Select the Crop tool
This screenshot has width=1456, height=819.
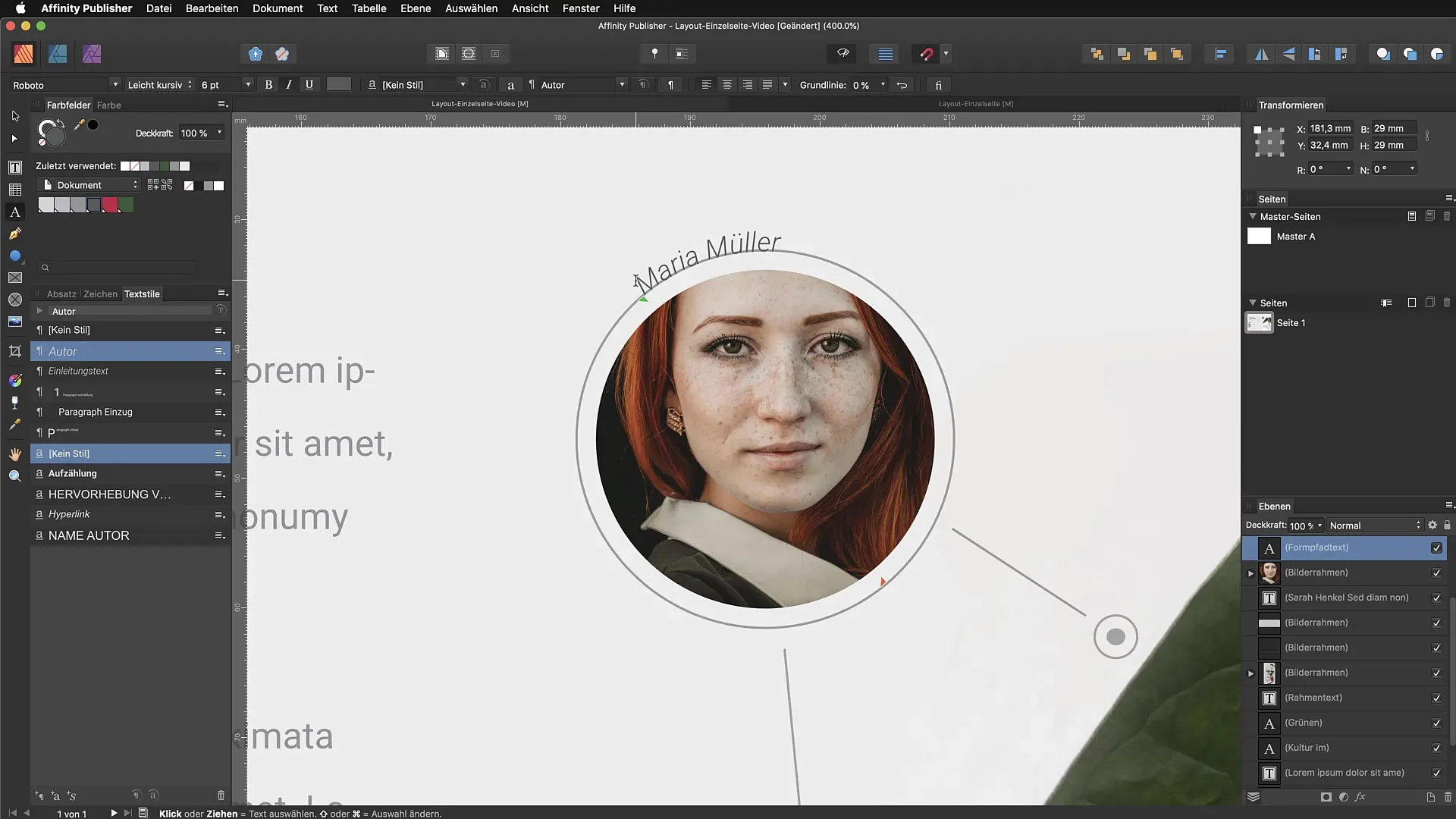pos(15,351)
